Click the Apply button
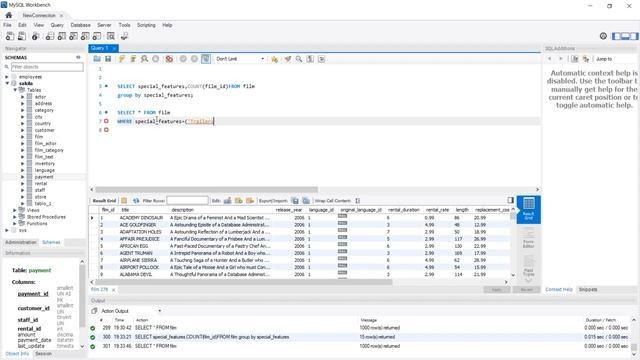The width and height of the screenshot is (640, 360). click(x=497, y=289)
